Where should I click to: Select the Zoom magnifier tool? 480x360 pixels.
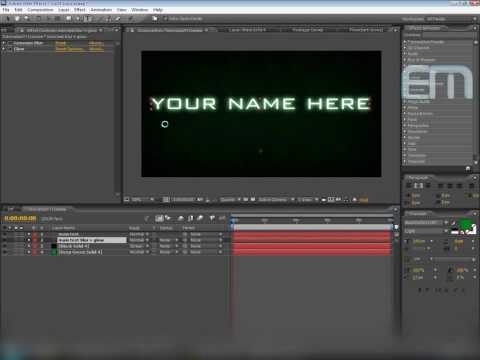coord(26,19)
